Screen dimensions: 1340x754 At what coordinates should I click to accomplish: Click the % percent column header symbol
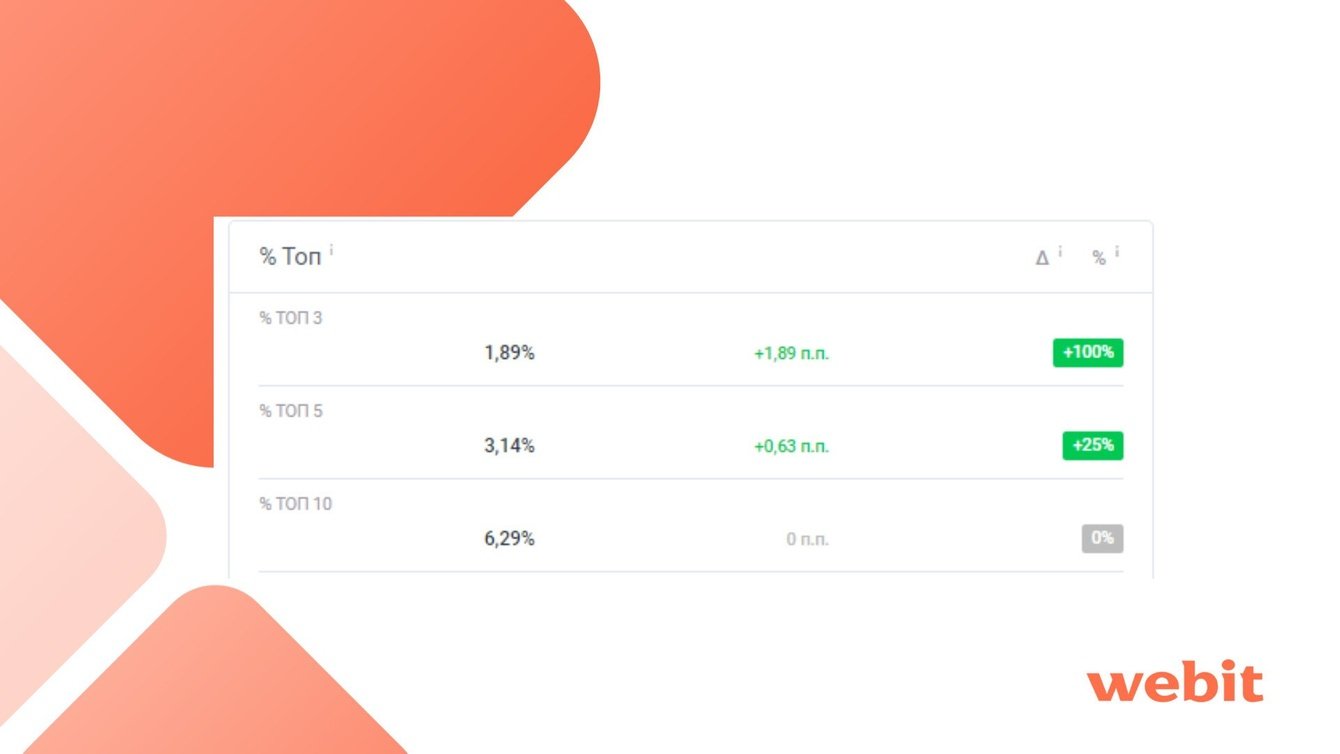click(x=1099, y=258)
